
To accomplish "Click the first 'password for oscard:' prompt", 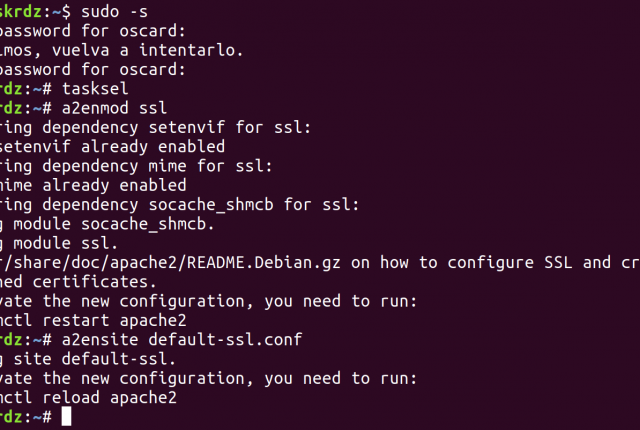I will [x=93, y=31].
